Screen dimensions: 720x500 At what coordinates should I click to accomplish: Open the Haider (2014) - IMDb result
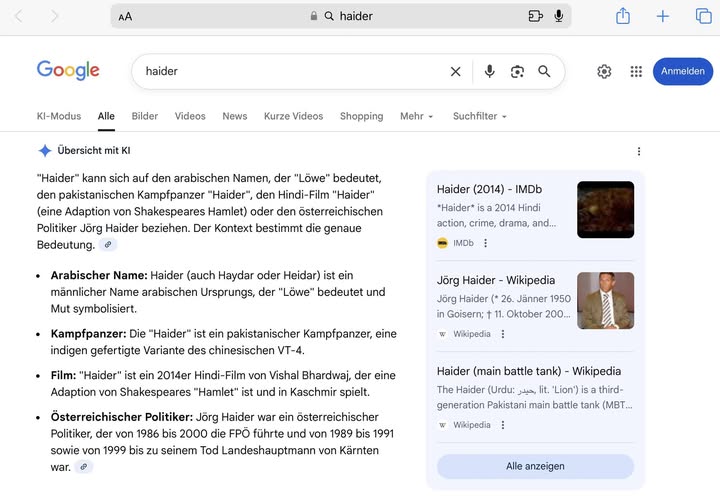(x=489, y=189)
